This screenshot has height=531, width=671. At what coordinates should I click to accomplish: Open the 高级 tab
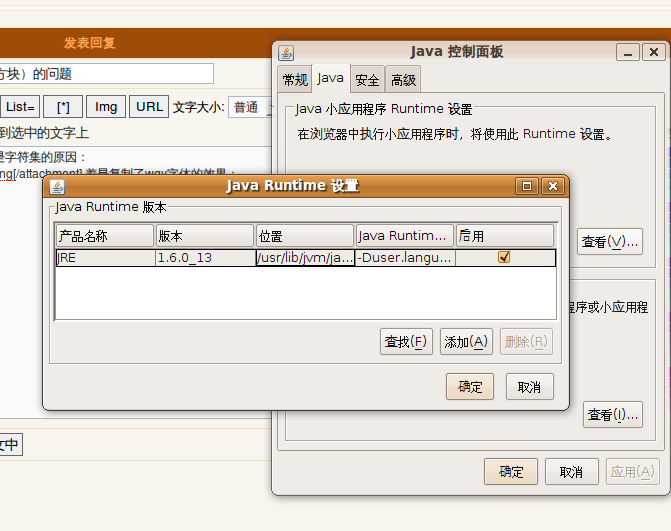pos(403,80)
